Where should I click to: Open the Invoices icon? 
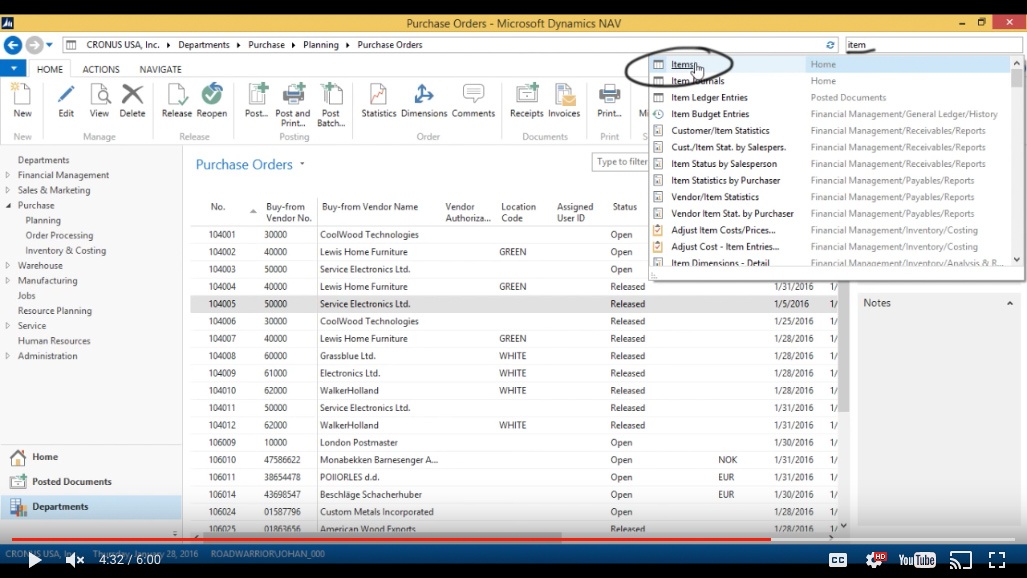pos(564,94)
